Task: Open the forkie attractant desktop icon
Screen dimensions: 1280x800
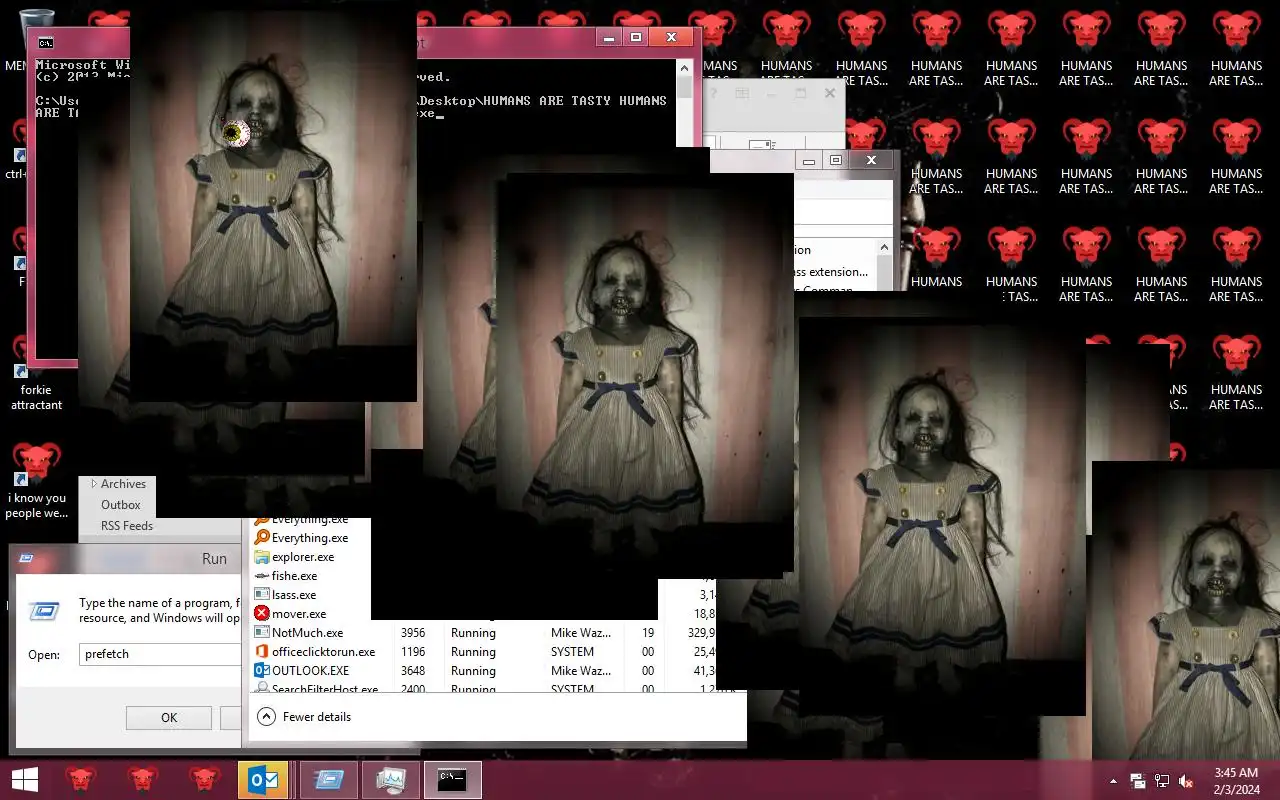Action: click(x=37, y=375)
